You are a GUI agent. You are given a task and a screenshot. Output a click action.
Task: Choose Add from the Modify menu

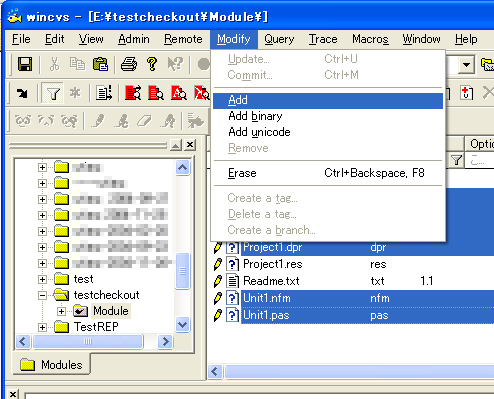328,100
